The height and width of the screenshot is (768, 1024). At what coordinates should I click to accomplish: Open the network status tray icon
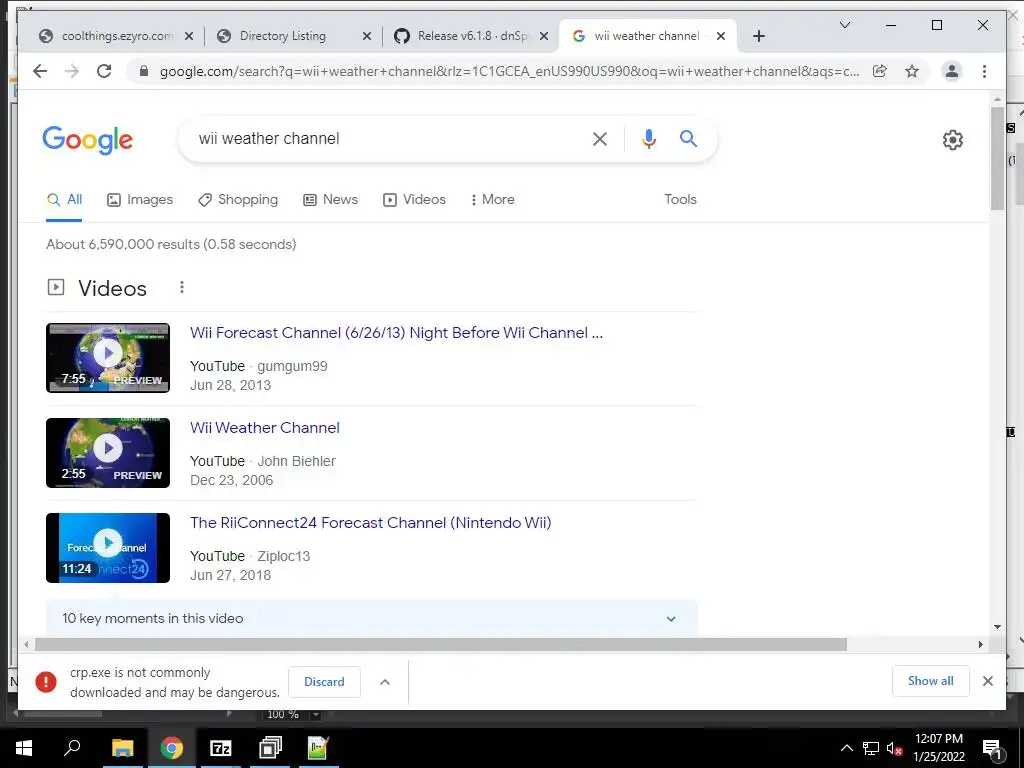(871, 748)
